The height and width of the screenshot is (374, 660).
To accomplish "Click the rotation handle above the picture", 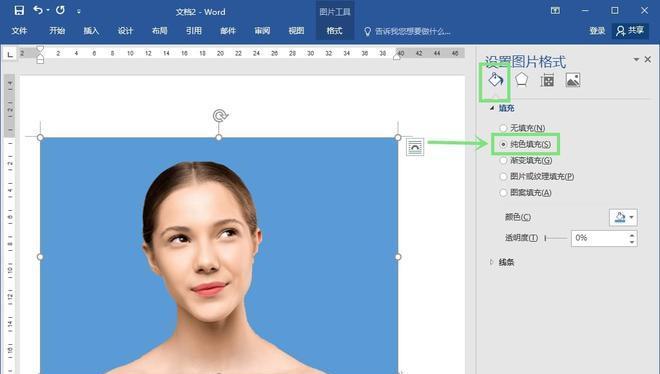I will (220, 115).
